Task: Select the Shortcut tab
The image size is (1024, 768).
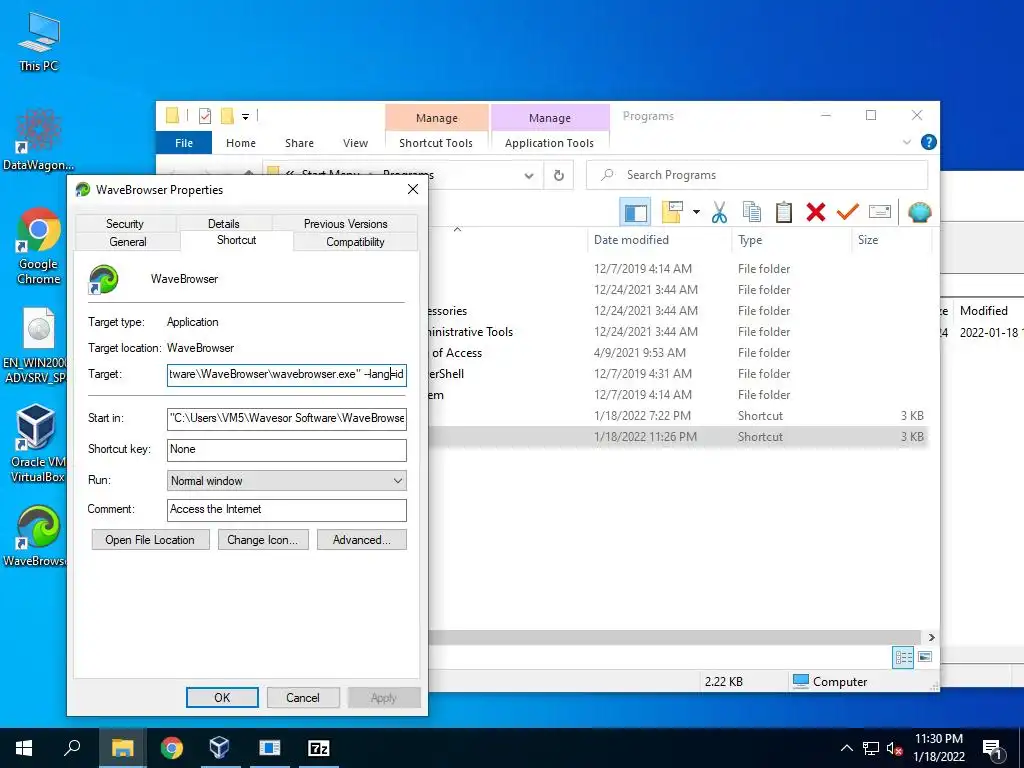Action: [236, 240]
